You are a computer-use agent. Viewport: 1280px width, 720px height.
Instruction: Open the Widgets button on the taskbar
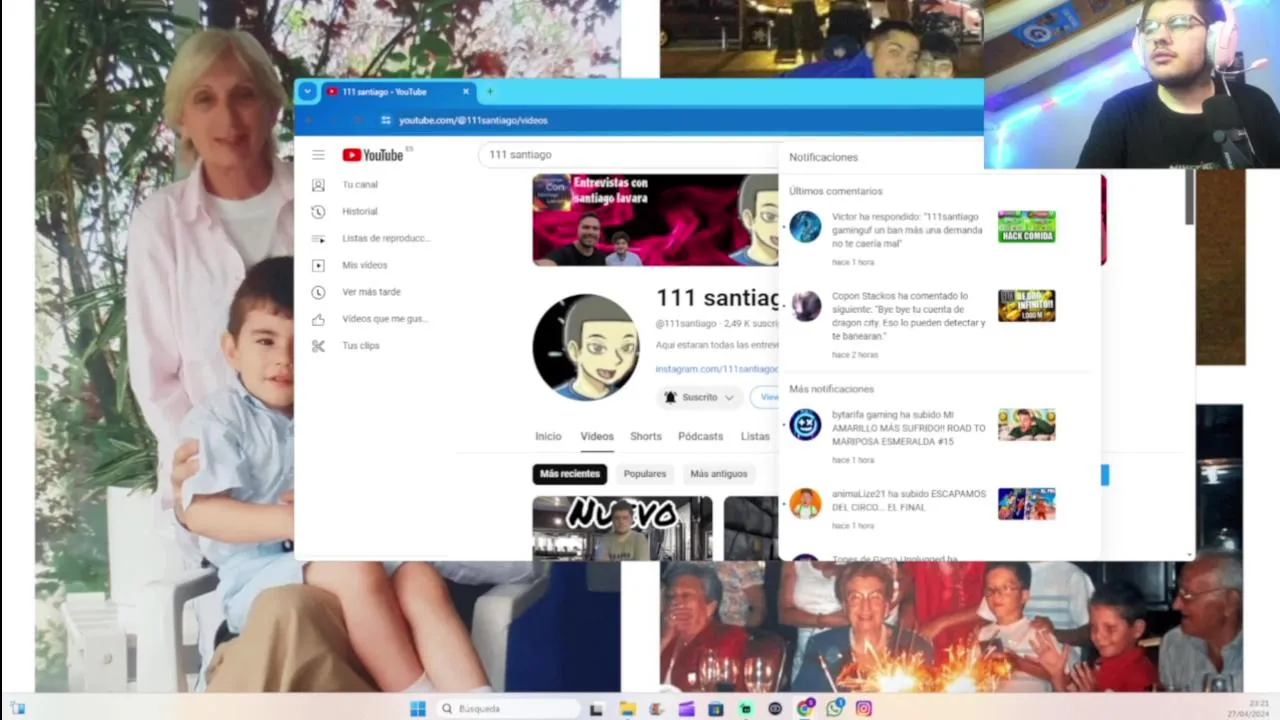click(x=17, y=709)
